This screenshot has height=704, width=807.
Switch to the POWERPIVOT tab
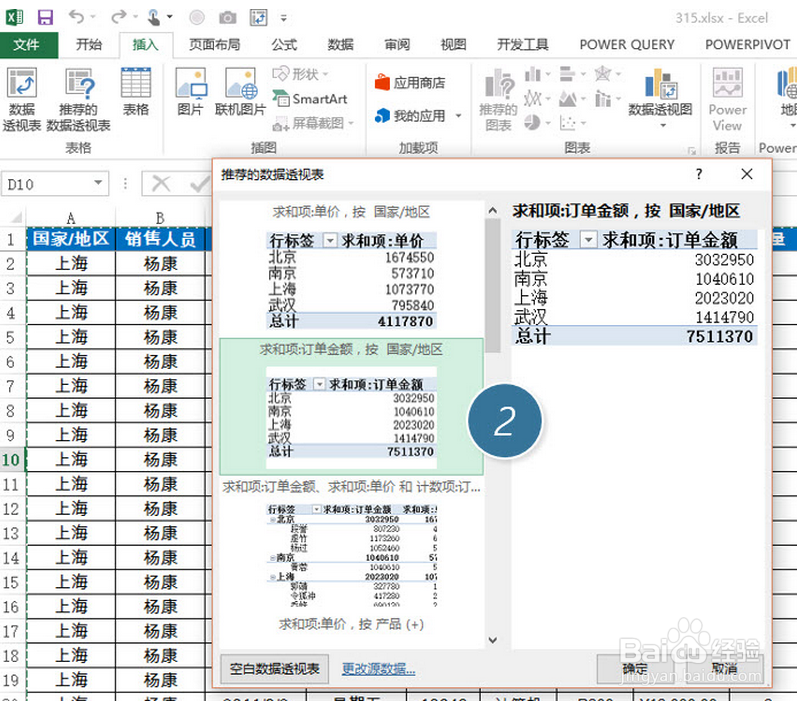click(747, 45)
